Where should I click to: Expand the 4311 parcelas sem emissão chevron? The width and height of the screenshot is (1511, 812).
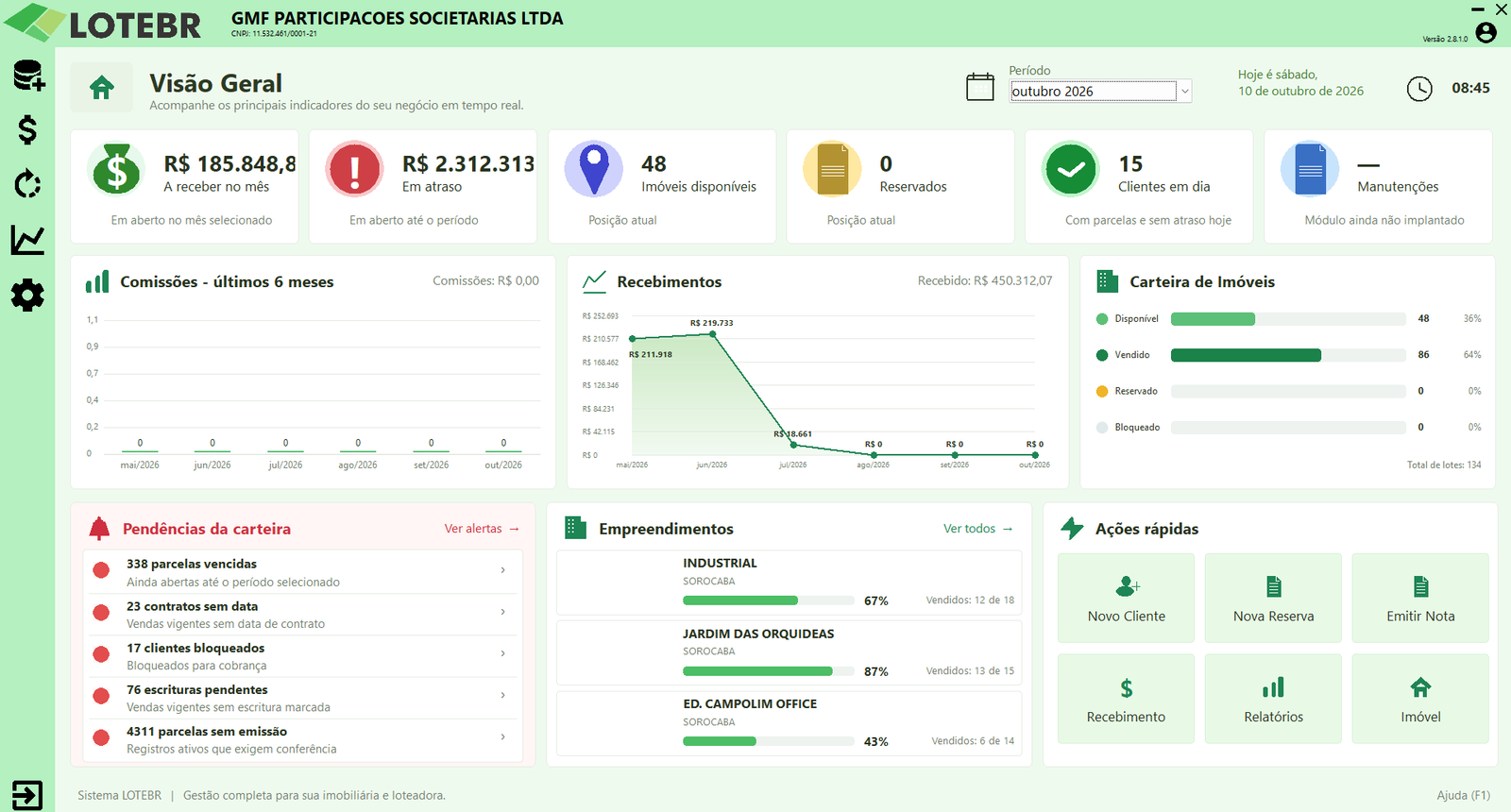502,736
